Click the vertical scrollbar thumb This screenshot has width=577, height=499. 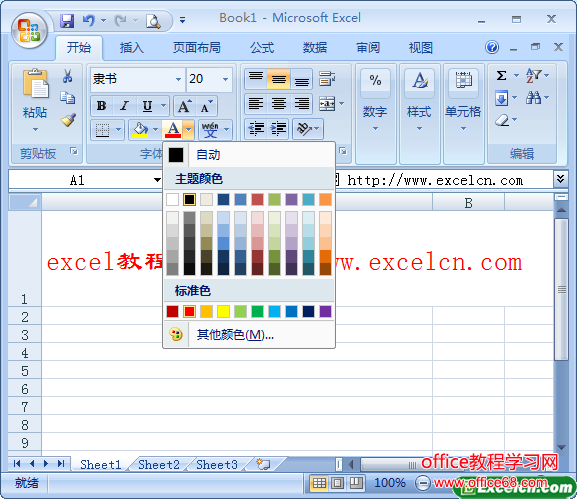[561, 289]
